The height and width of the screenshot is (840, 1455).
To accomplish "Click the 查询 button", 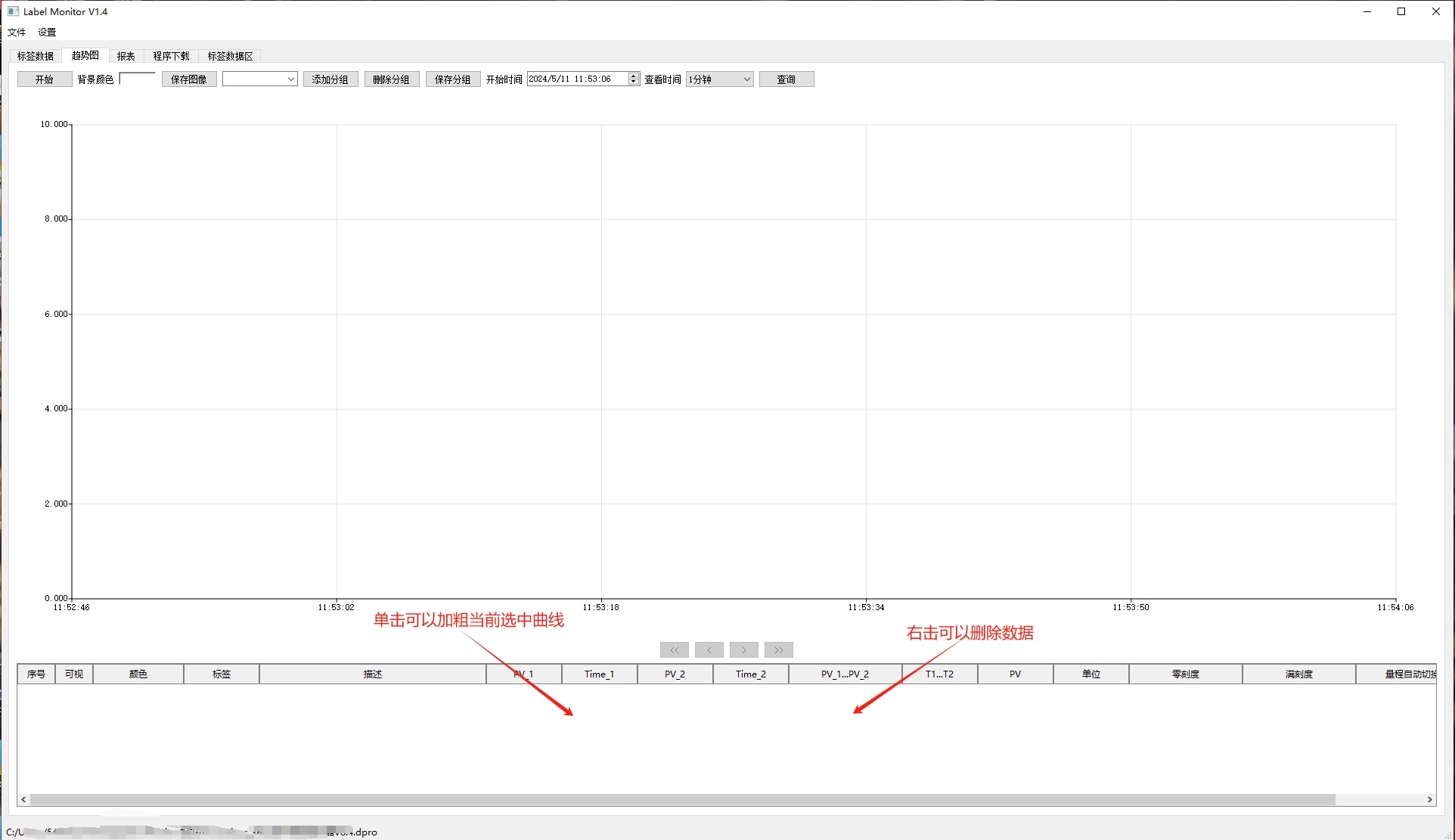I will point(786,79).
